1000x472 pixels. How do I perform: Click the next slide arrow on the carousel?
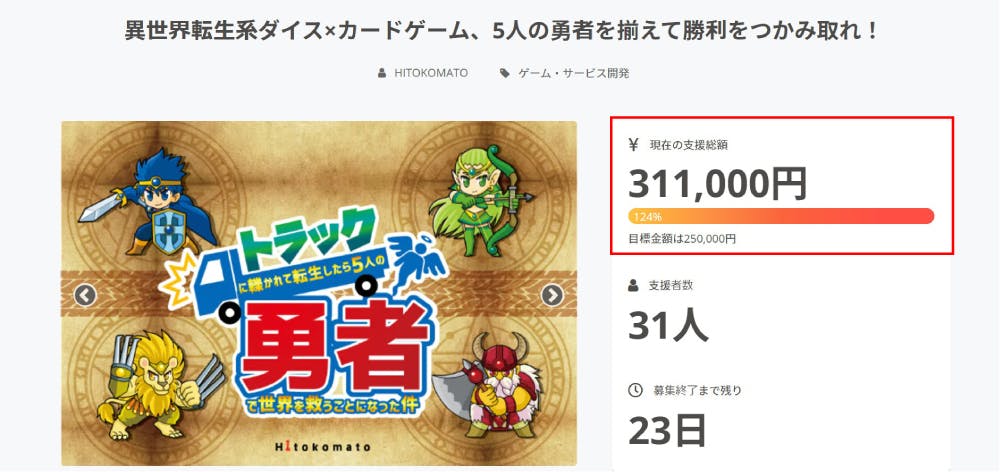tap(552, 295)
